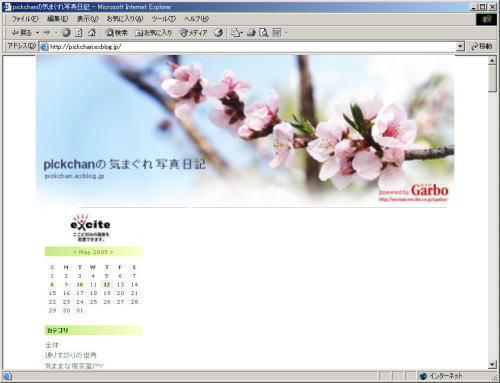This screenshot has height=383, width=500.
Task: Click the vertical scrollbar up arrow
Action: tap(492, 60)
